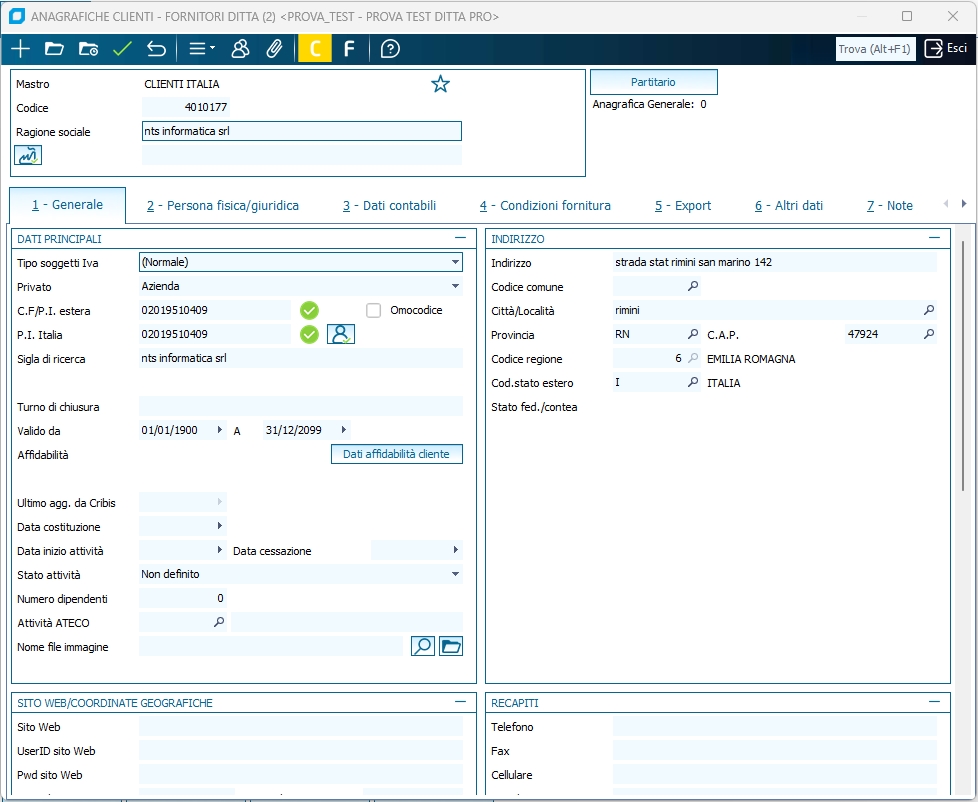This screenshot has width=978, height=802.
Task: Toggle the F fornitori button
Action: click(x=349, y=49)
